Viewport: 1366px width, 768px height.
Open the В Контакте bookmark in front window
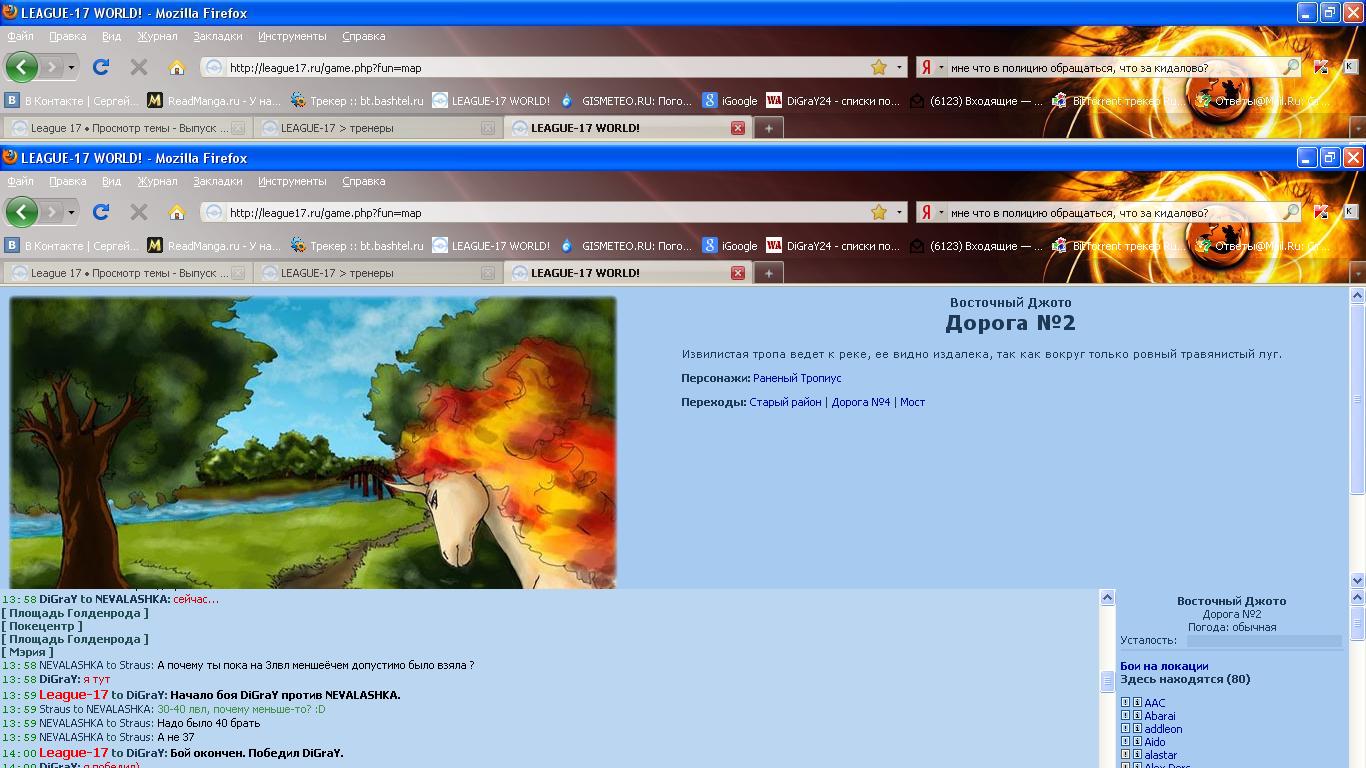(x=72, y=246)
